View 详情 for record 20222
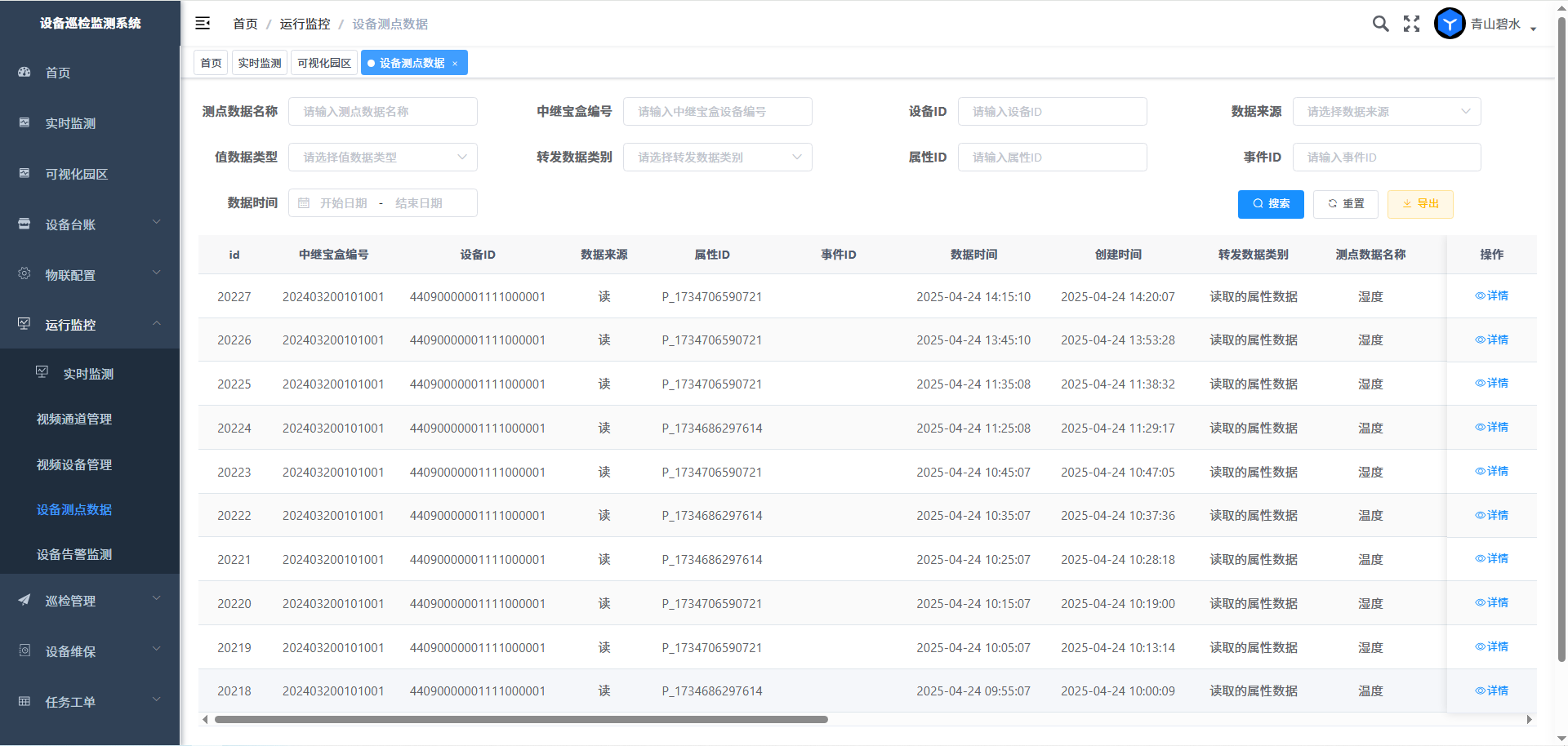Viewport: 1568px width, 746px height. click(1491, 515)
